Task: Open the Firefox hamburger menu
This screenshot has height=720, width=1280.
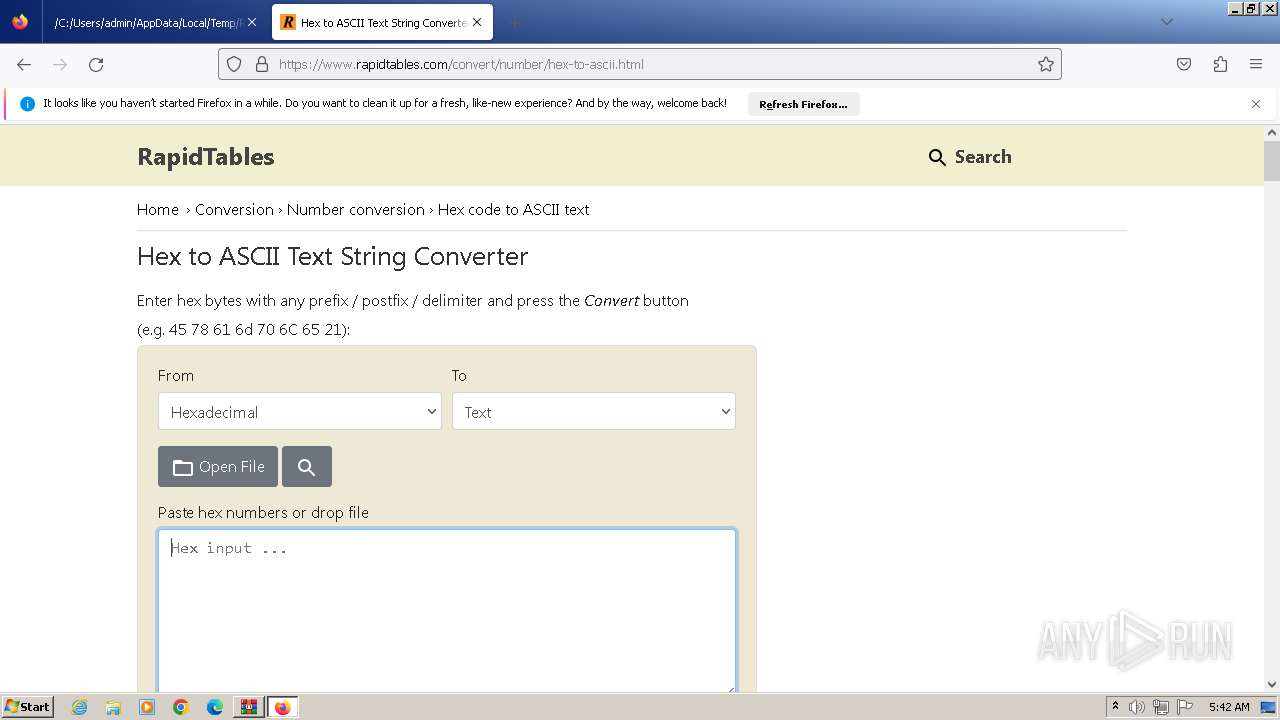Action: tap(1256, 64)
